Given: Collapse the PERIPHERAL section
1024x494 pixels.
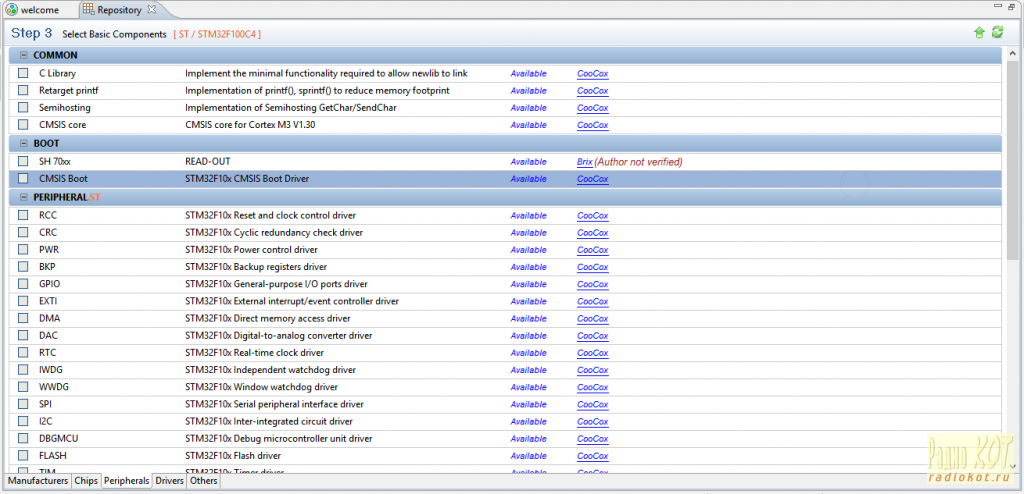Looking at the screenshot, I should click(23, 197).
